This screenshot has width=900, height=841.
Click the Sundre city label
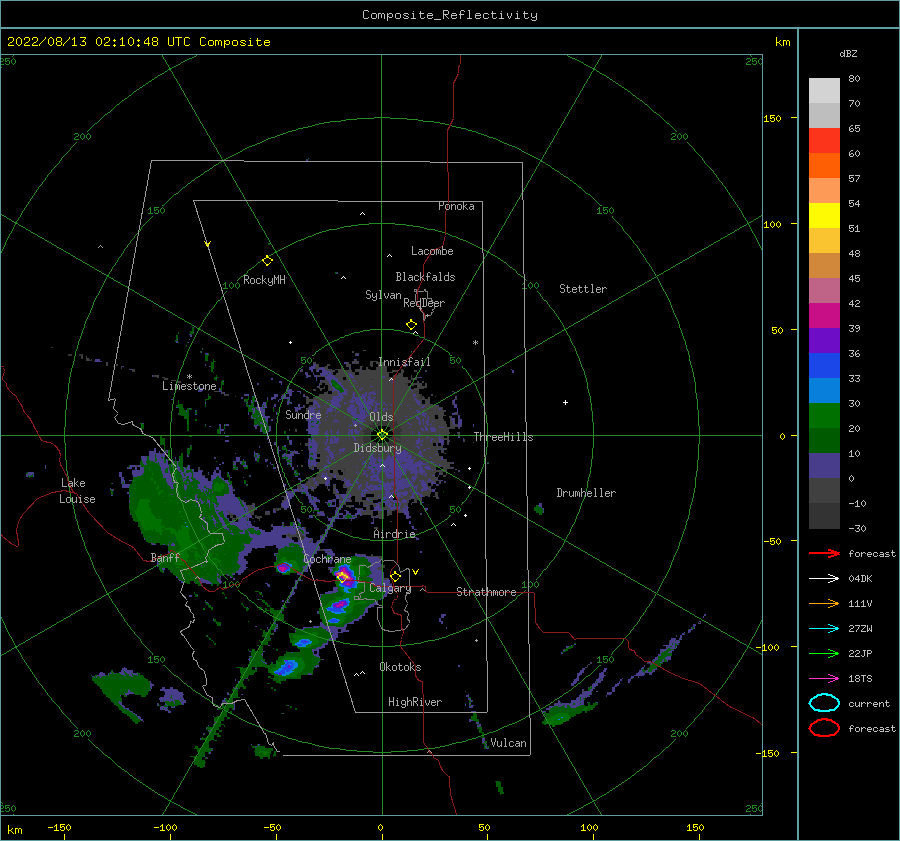(x=303, y=414)
